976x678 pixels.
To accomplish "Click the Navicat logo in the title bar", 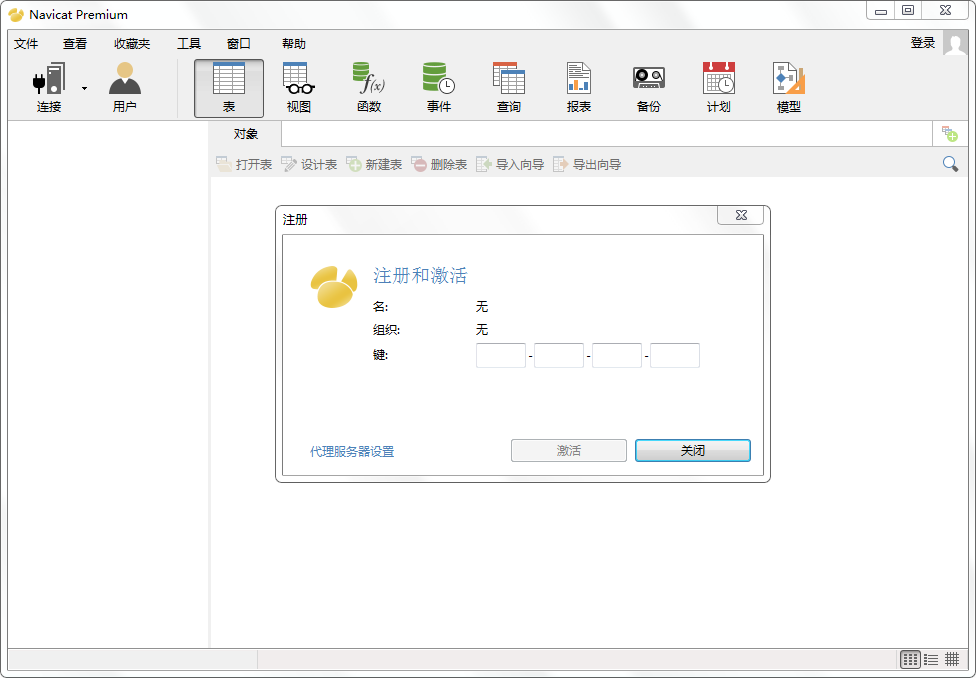I will (x=16, y=14).
